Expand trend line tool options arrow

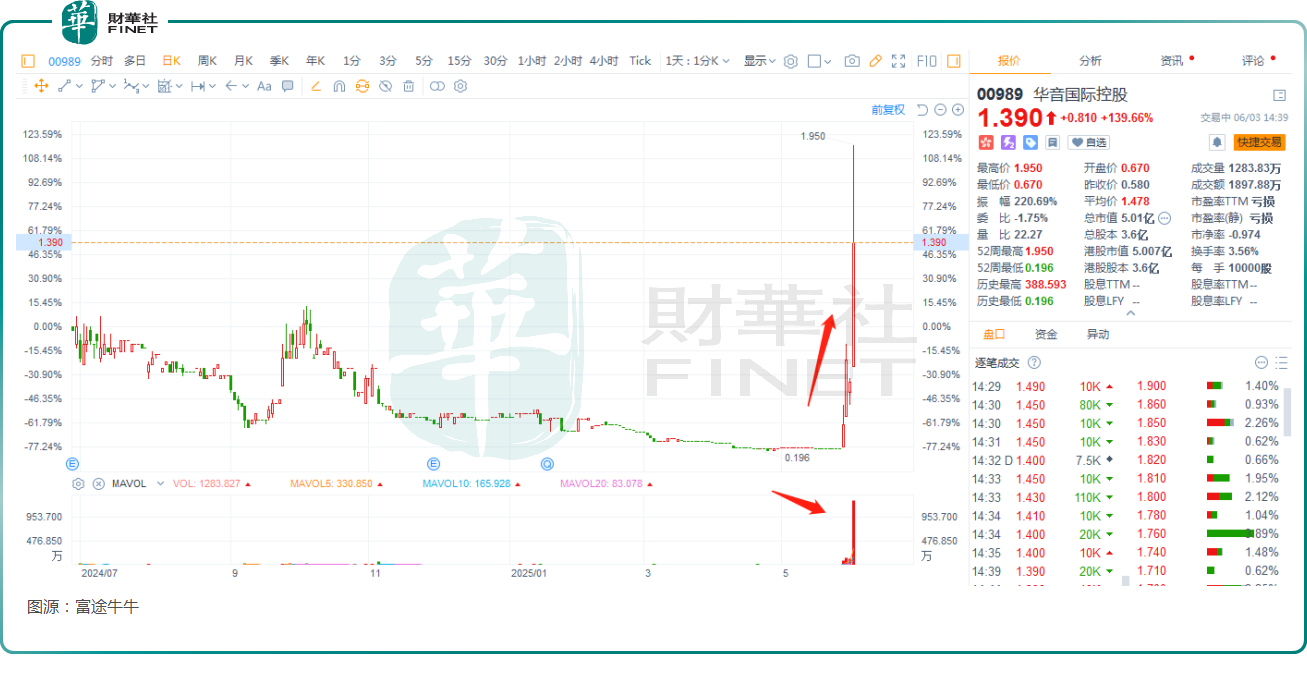coord(78,86)
